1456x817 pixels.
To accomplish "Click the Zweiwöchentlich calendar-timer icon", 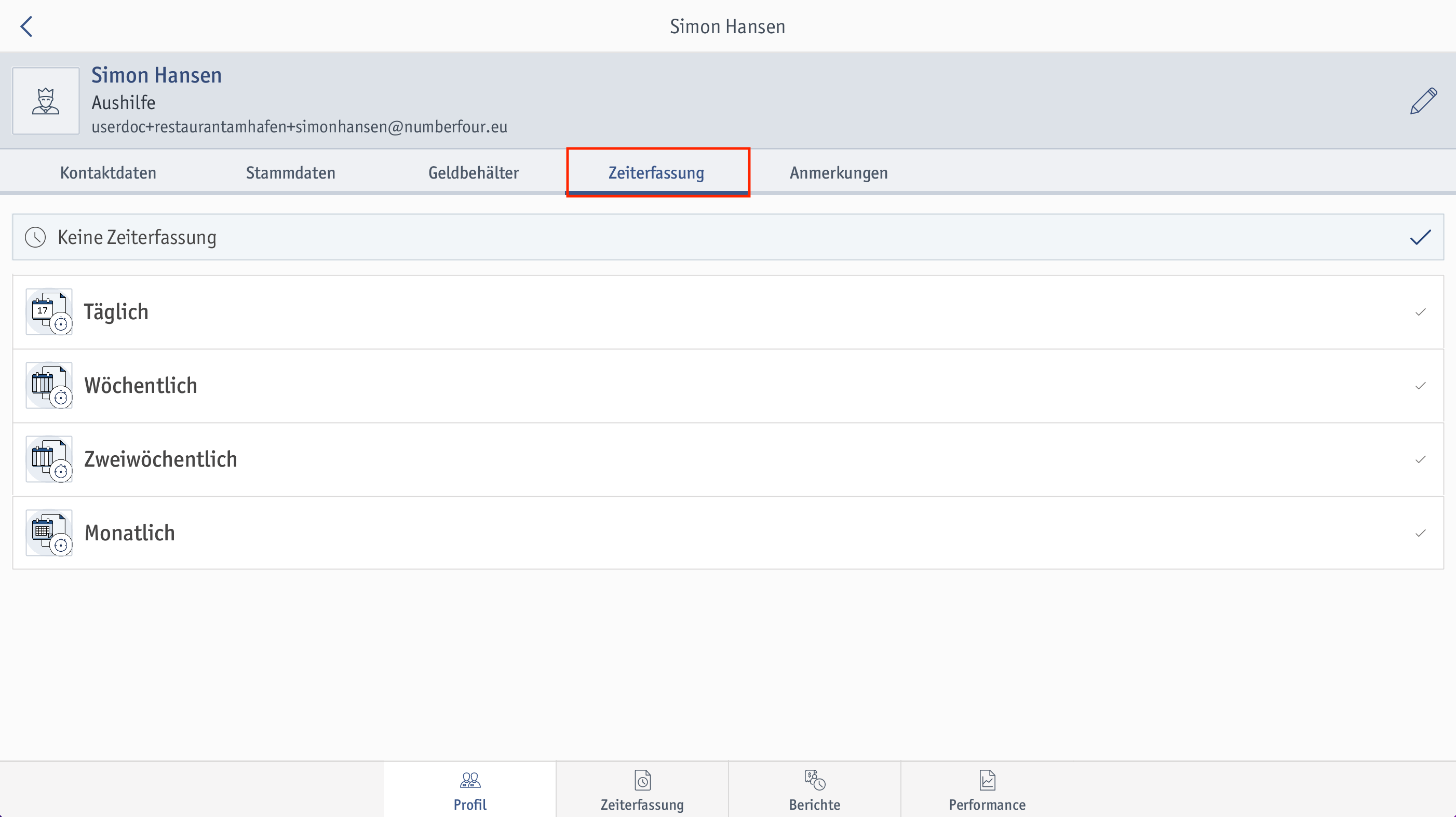I will pos(49,459).
